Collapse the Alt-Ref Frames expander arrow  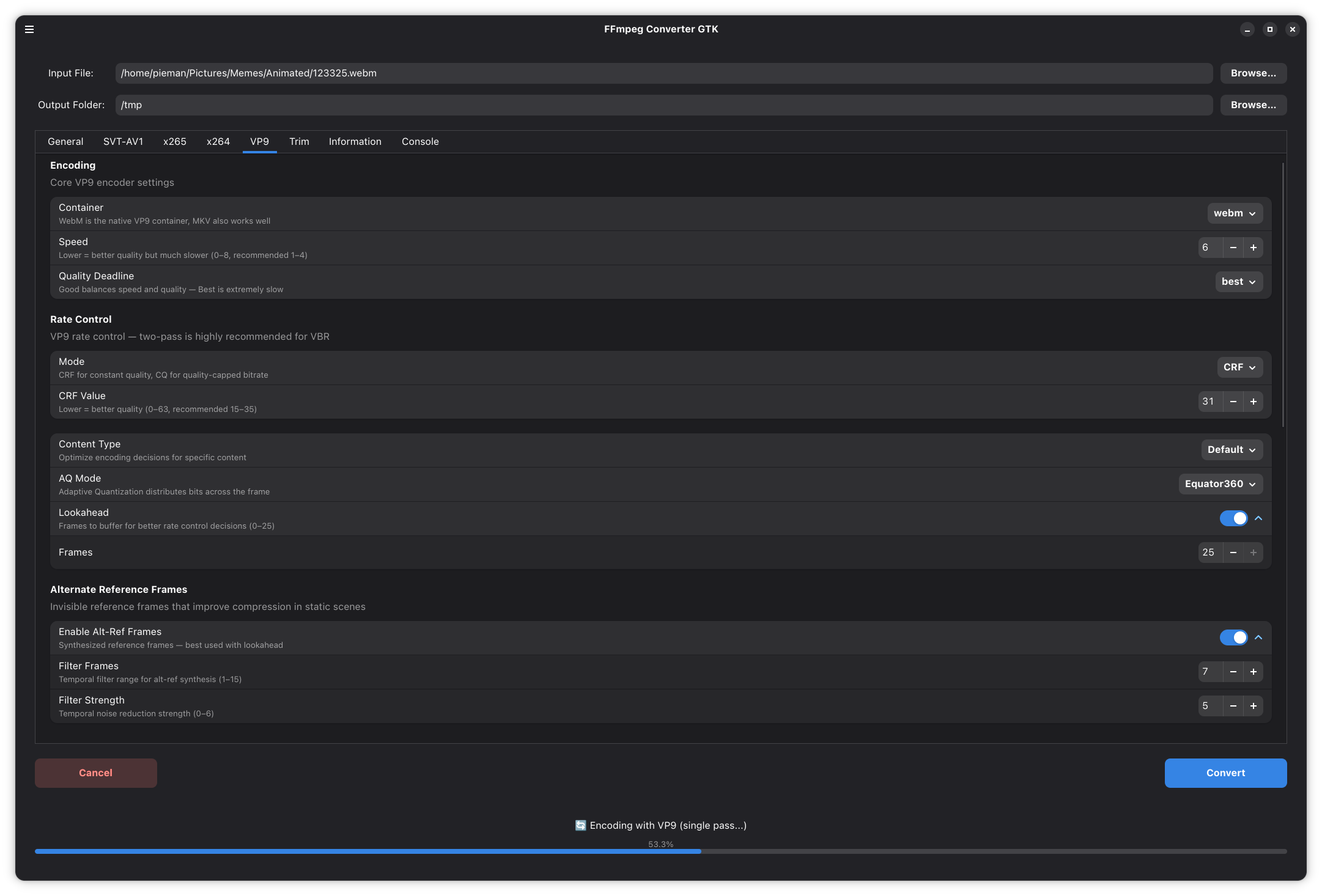1258,637
